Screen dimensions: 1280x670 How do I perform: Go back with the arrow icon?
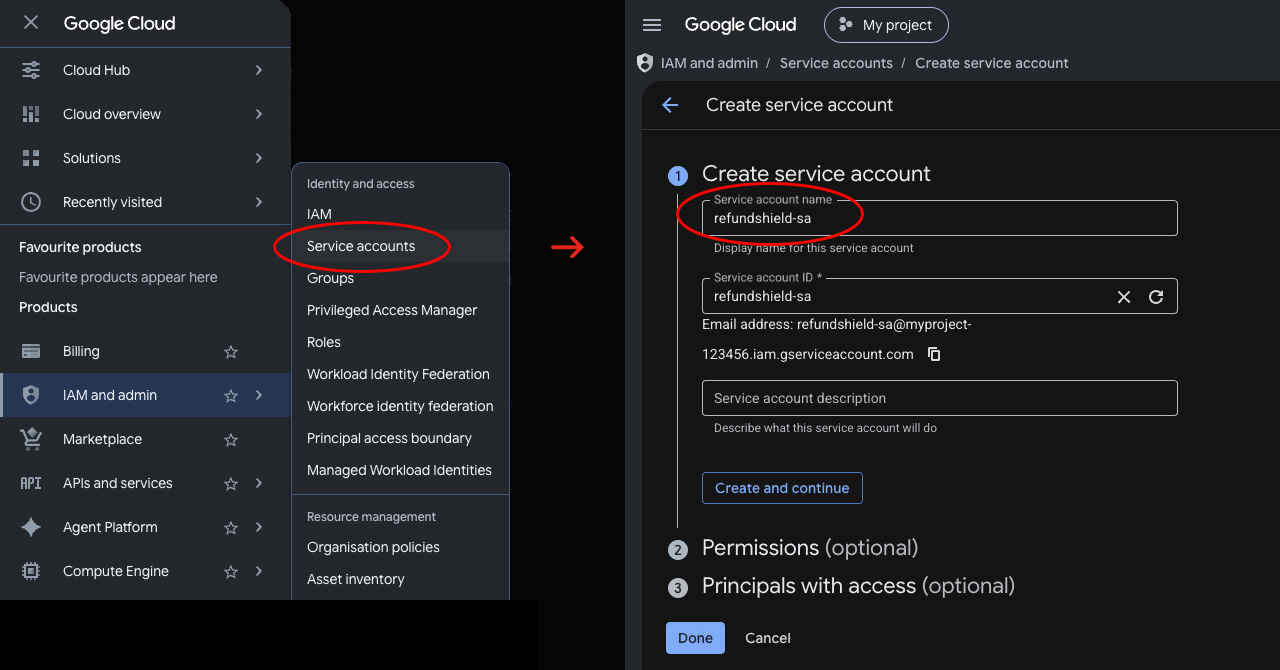point(670,105)
